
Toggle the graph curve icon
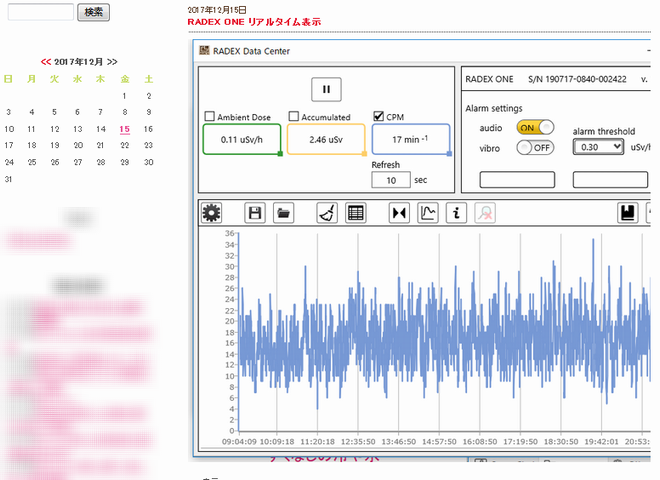(428, 213)
